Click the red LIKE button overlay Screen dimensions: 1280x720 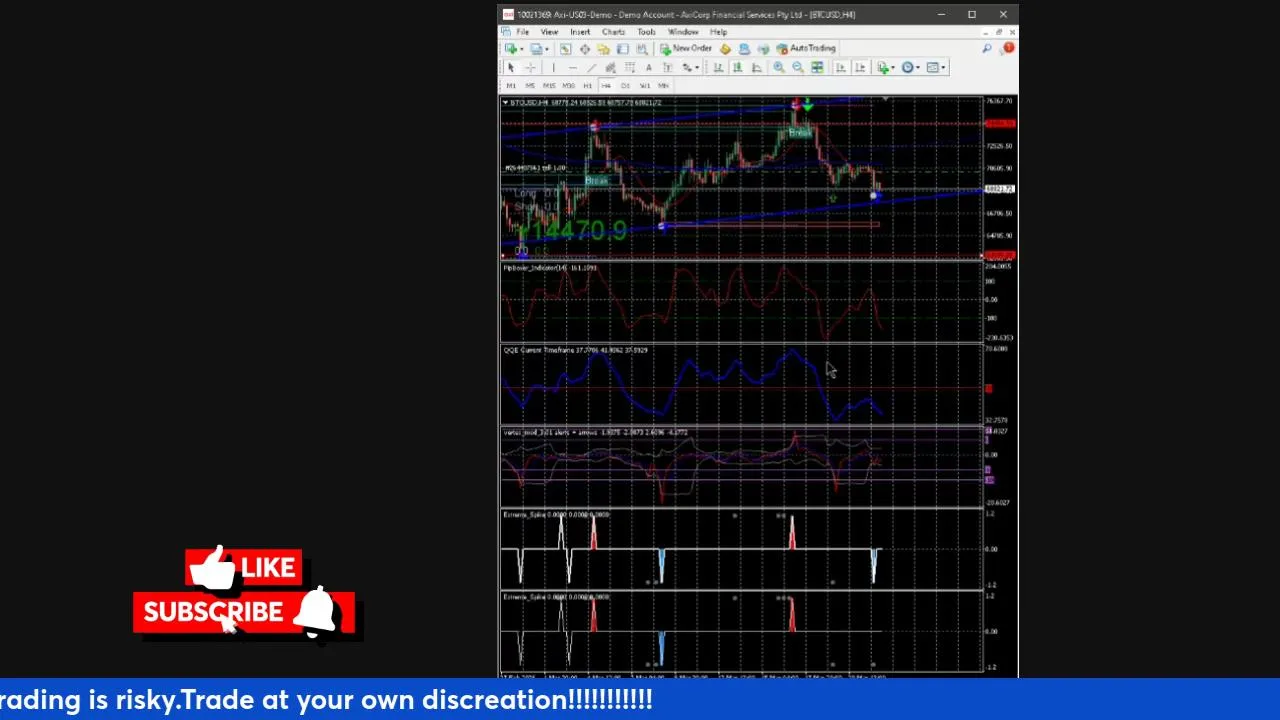(x=244, y=567)
